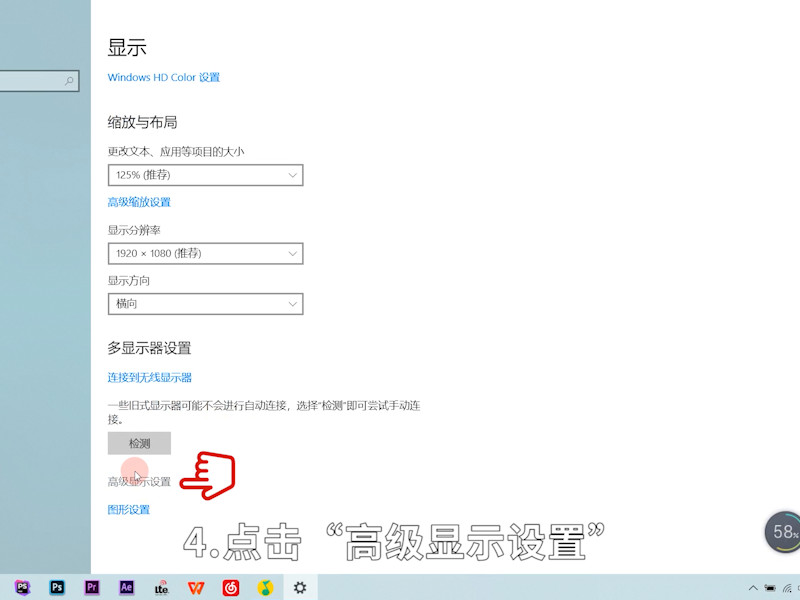800x600 pixels.
Task: Open the 显示分辨率 resolution dropdown
Action: tap(205, 253)
